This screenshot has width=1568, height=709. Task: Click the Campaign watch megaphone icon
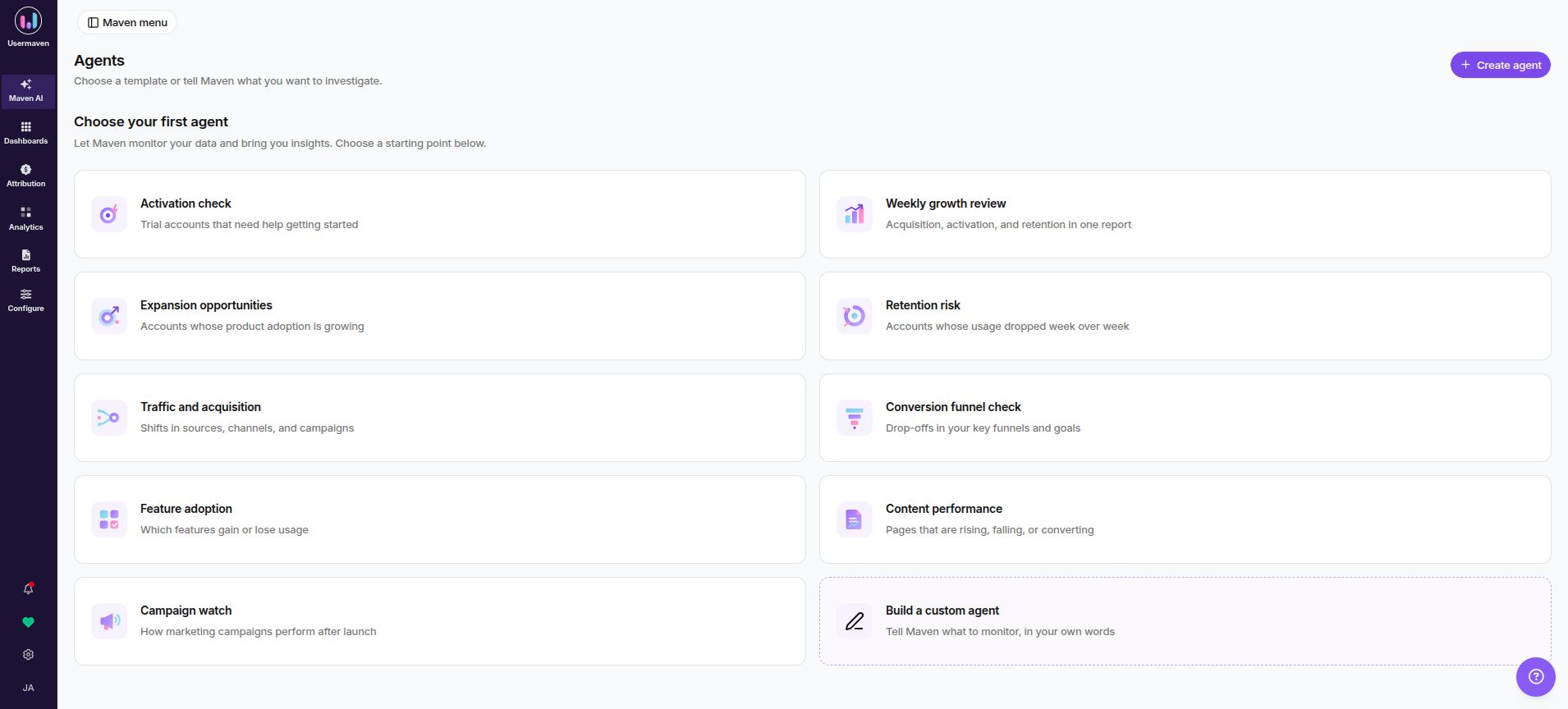click(109, 621)
